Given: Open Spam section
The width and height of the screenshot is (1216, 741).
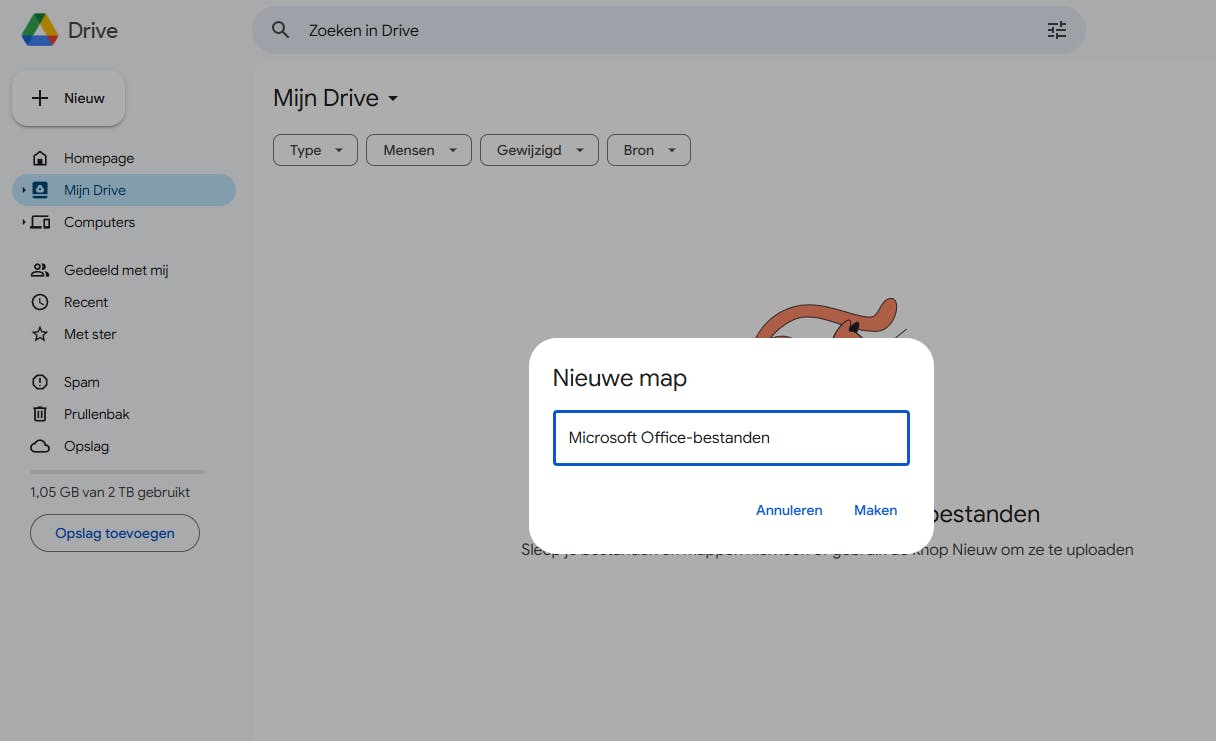Looking at the screenshot, I should coord(124,382).
